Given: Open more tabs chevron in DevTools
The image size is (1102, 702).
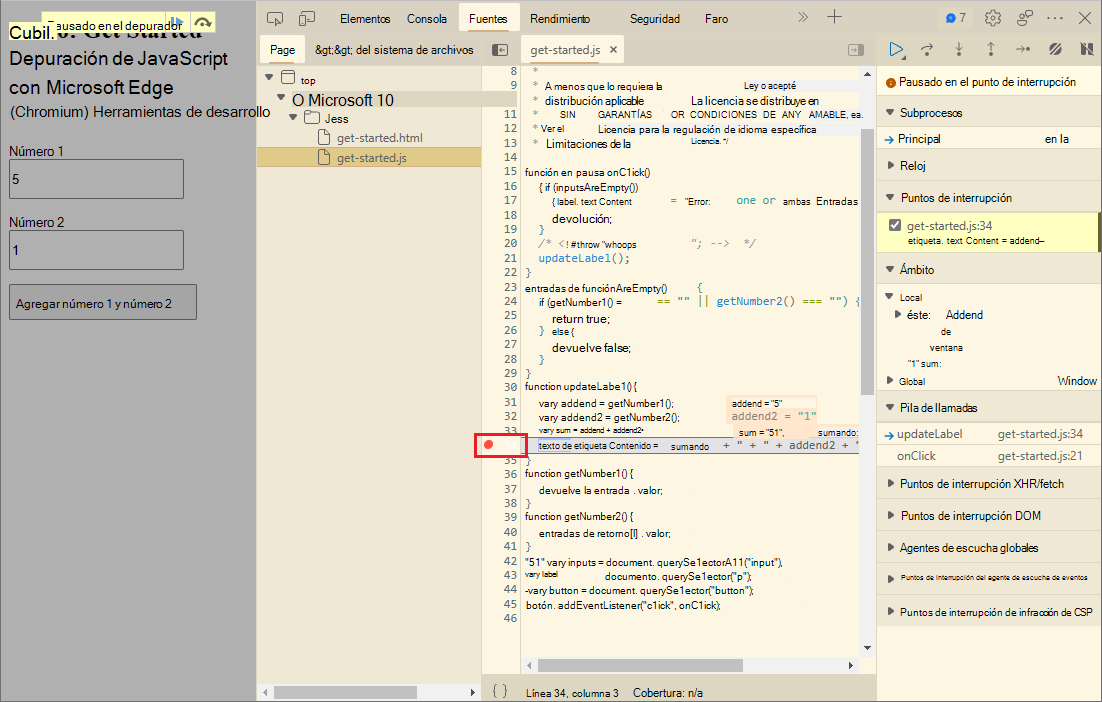Looking at the screenshot, I should 803,18.
